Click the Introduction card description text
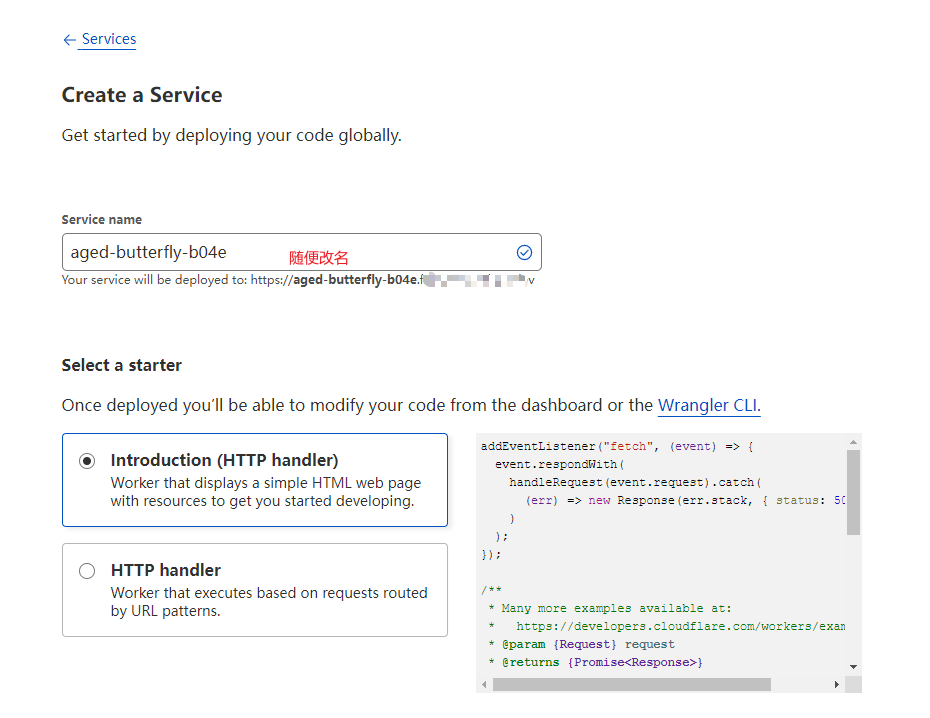This screenshot has height=718, width=930. [265, 492]
